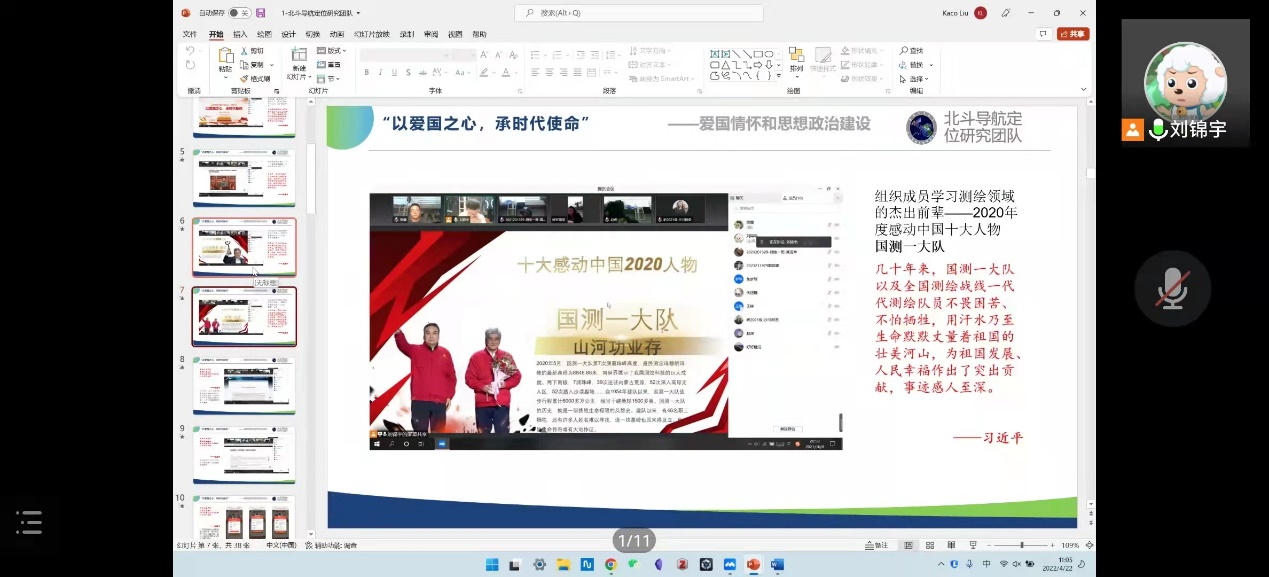Toggle the AutoSave (自动保存) switch
Image resolution: width=1269 pixels, height=577 pixels.
pyautogui.click(x=239, y=13)
